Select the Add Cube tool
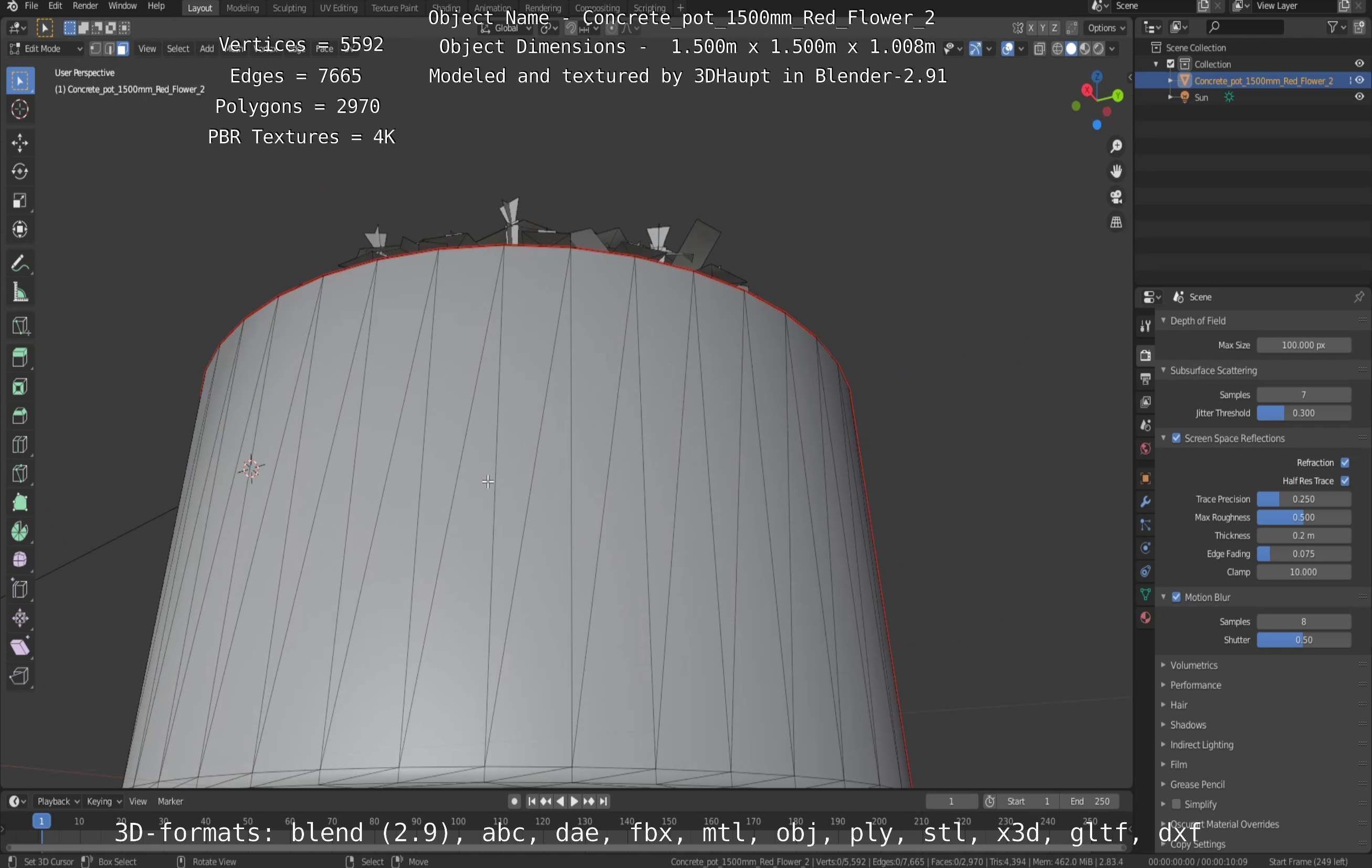The height and width of the screenshot is (868, 1372). 20,326
